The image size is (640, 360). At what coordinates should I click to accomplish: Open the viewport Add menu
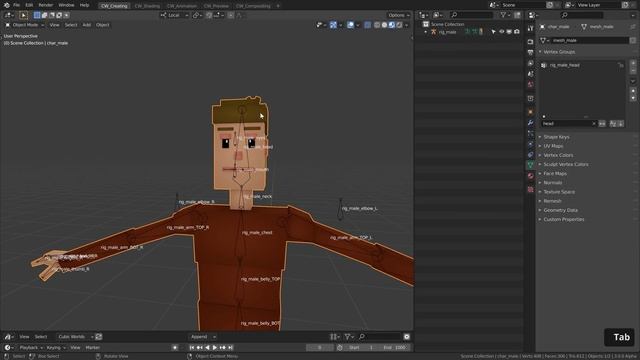click(x=87, y=25)
